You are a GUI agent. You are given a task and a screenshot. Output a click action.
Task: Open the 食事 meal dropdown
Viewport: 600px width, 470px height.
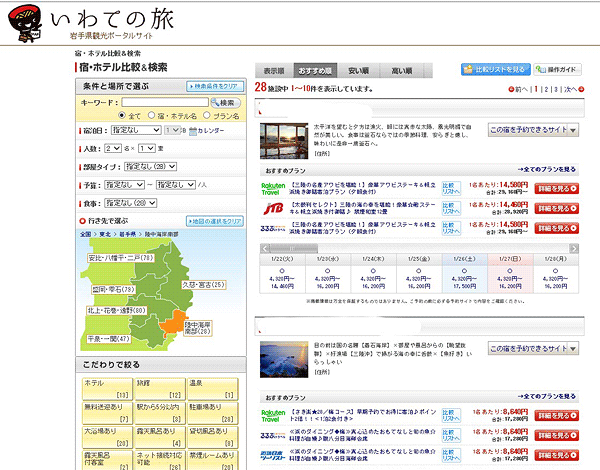pos(130,203)
